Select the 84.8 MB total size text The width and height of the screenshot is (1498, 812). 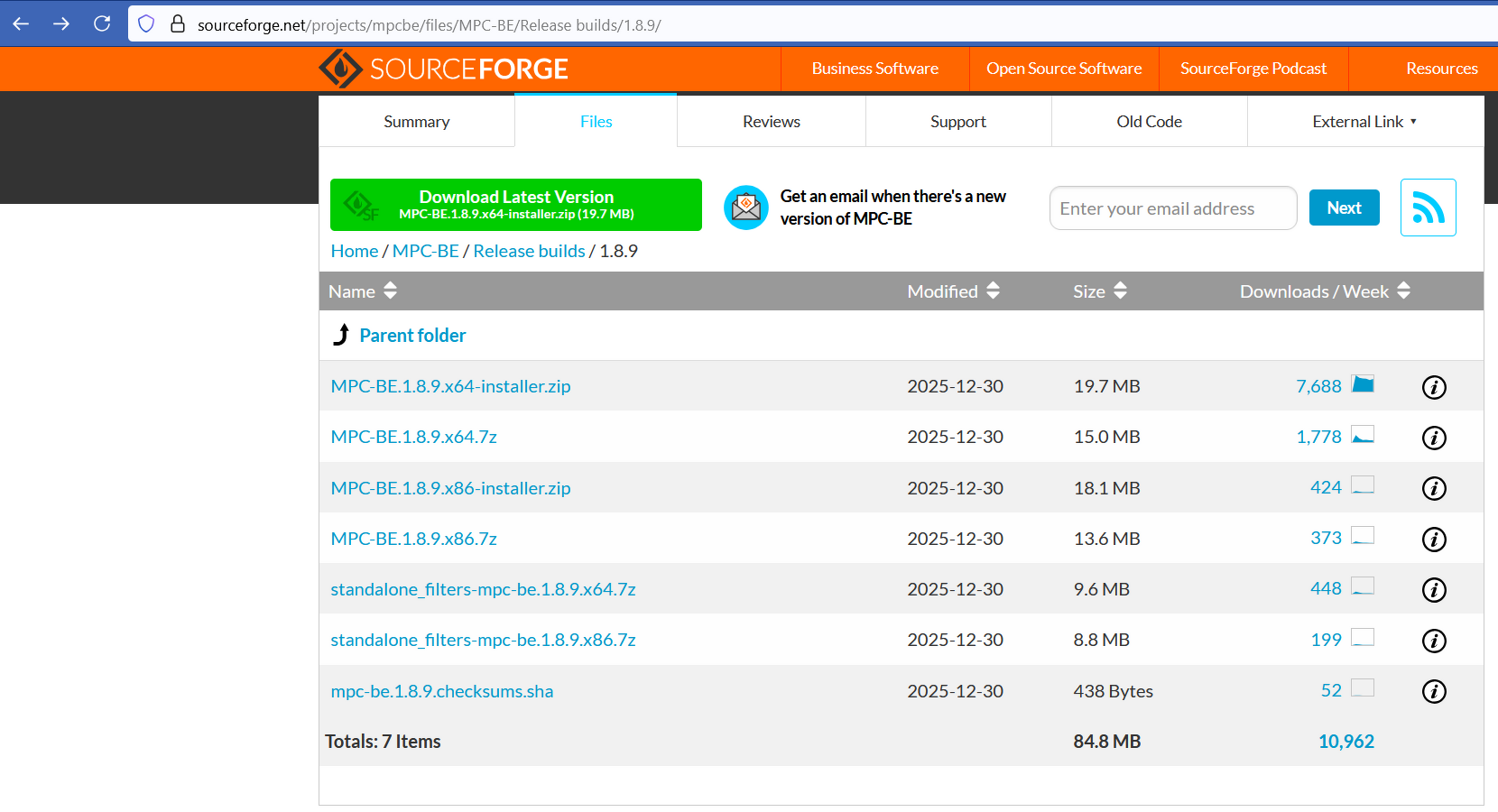click(x=1107, y=742)
